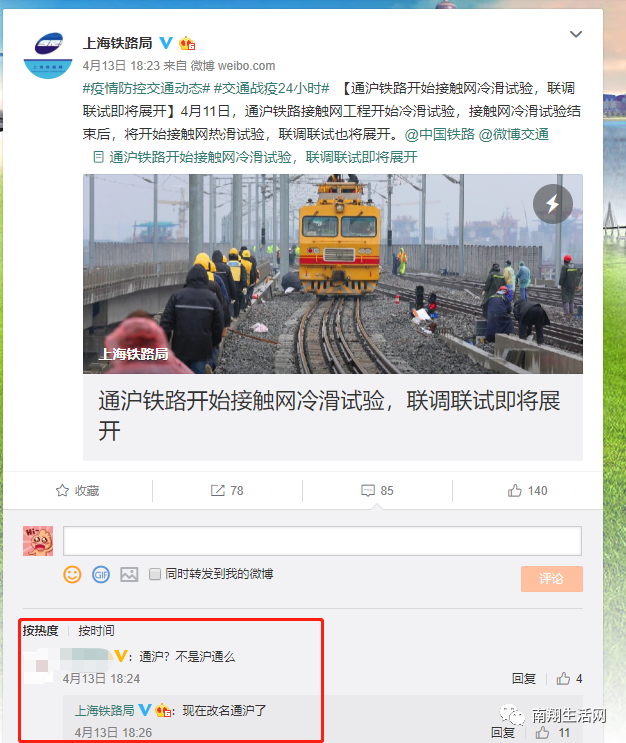The width and height of the screenshot is (626, 743).
Task: Open the article card titled 通沪铁路开始接触网冷滑试验
Action: 333,317
